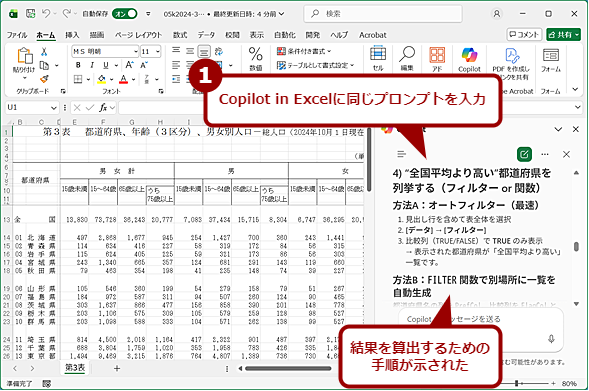
Task: Switch to the Page Layout (ページレイアウト) tab
Action: pos(138,35)
